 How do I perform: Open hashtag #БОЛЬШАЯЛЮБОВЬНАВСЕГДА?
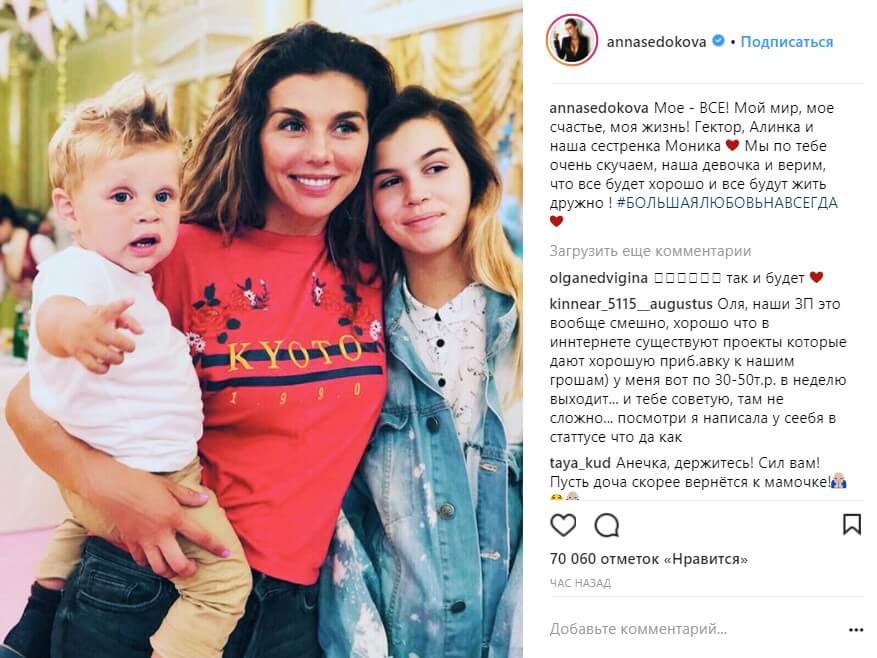727,203
